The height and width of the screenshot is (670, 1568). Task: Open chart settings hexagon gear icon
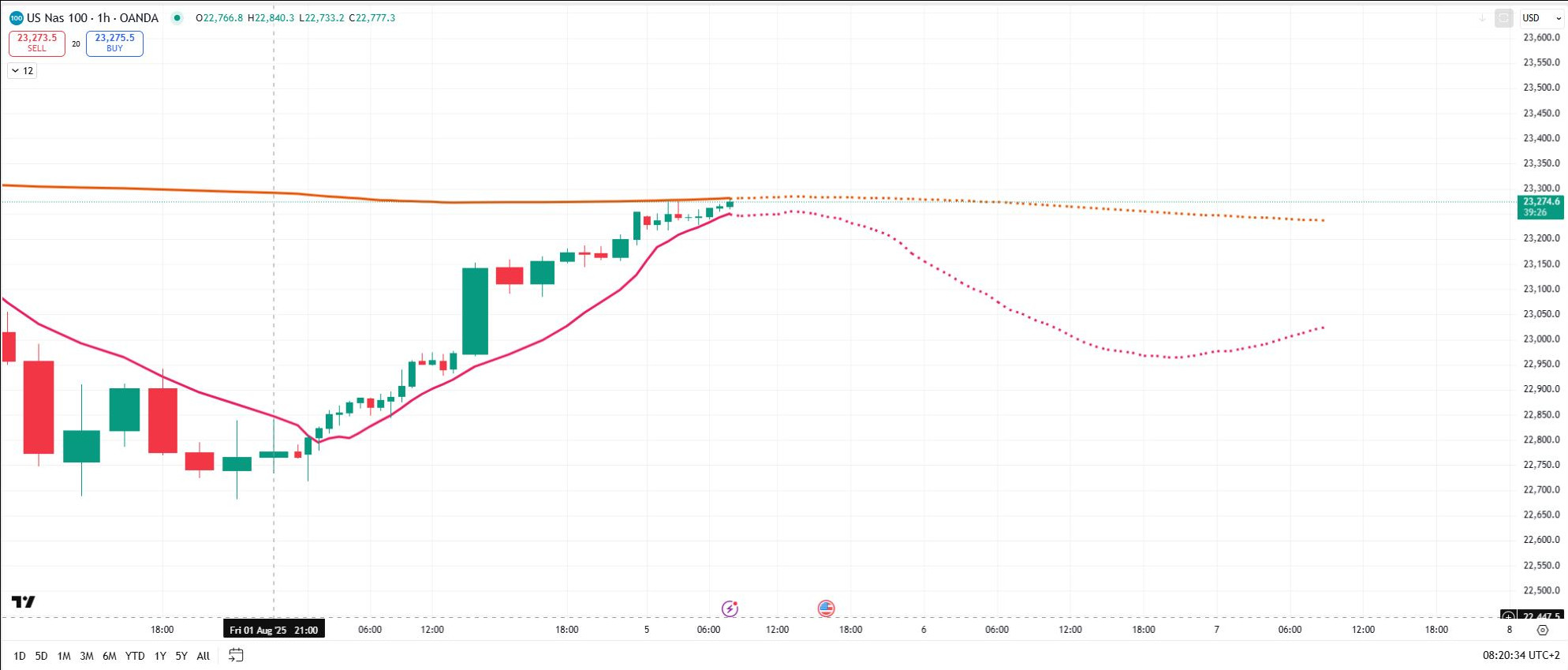click(1543, 630)
